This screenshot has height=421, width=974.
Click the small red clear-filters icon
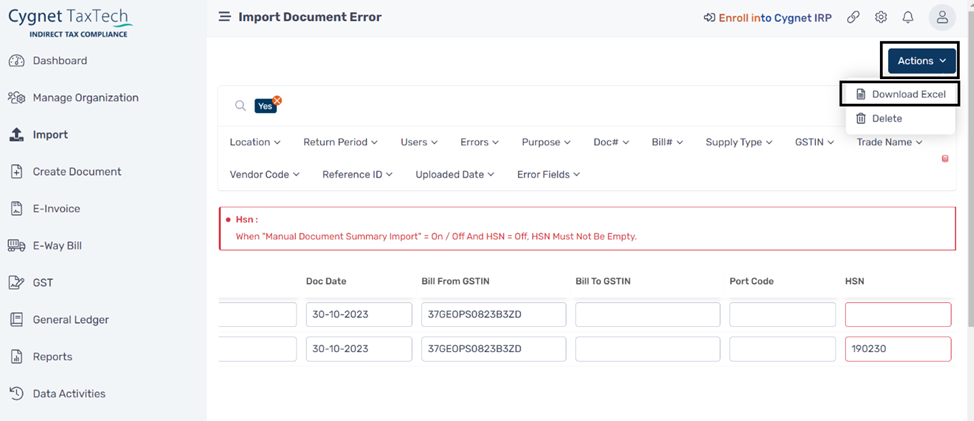tap(945, 159)
